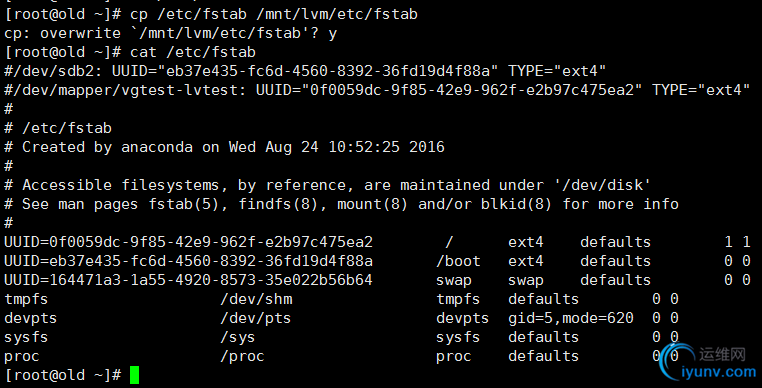Click the final root@old shell prompt
Image resolution: width=762 pixels, height=388 pixels.
point(63,375)
